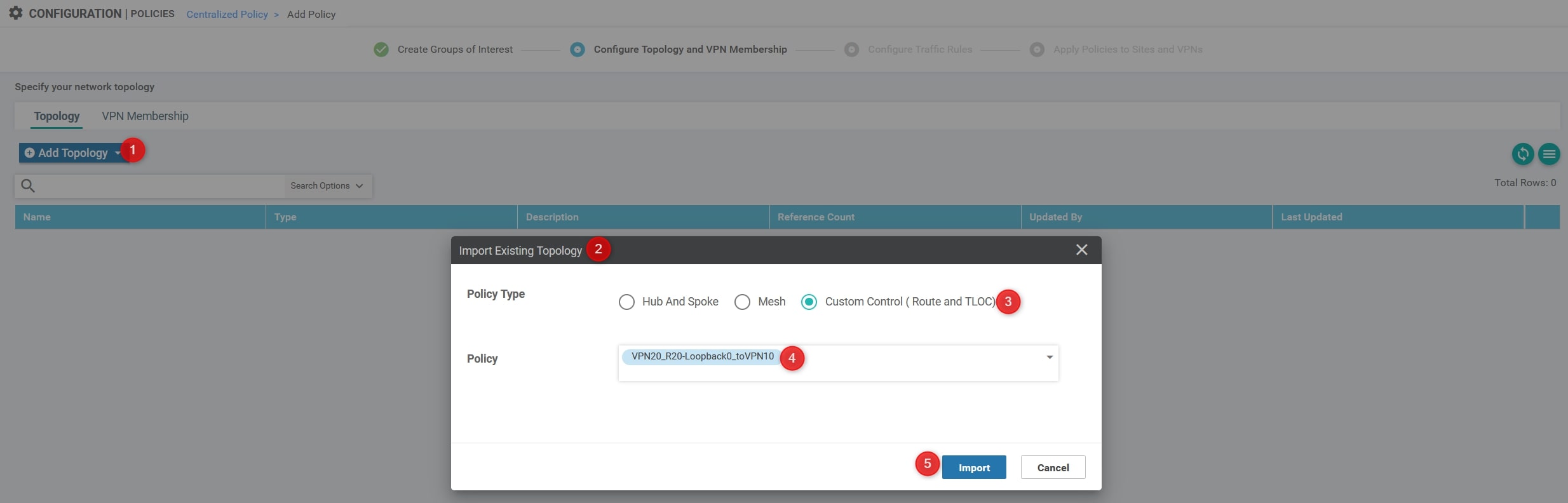Select the Hub And Spoke radio button
Screen dimensions: 1568x503
[626, 302]
